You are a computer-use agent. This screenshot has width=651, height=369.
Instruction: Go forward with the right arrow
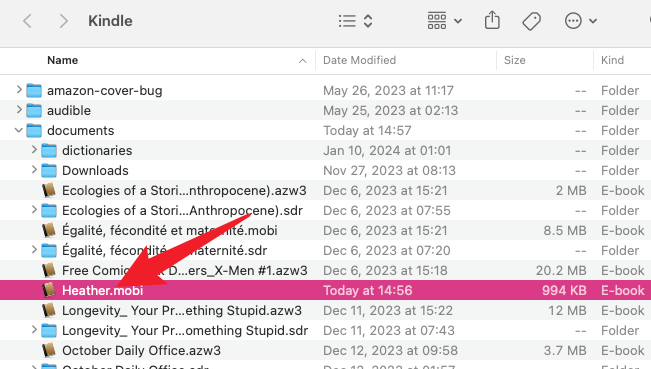(x=63, y=21)
